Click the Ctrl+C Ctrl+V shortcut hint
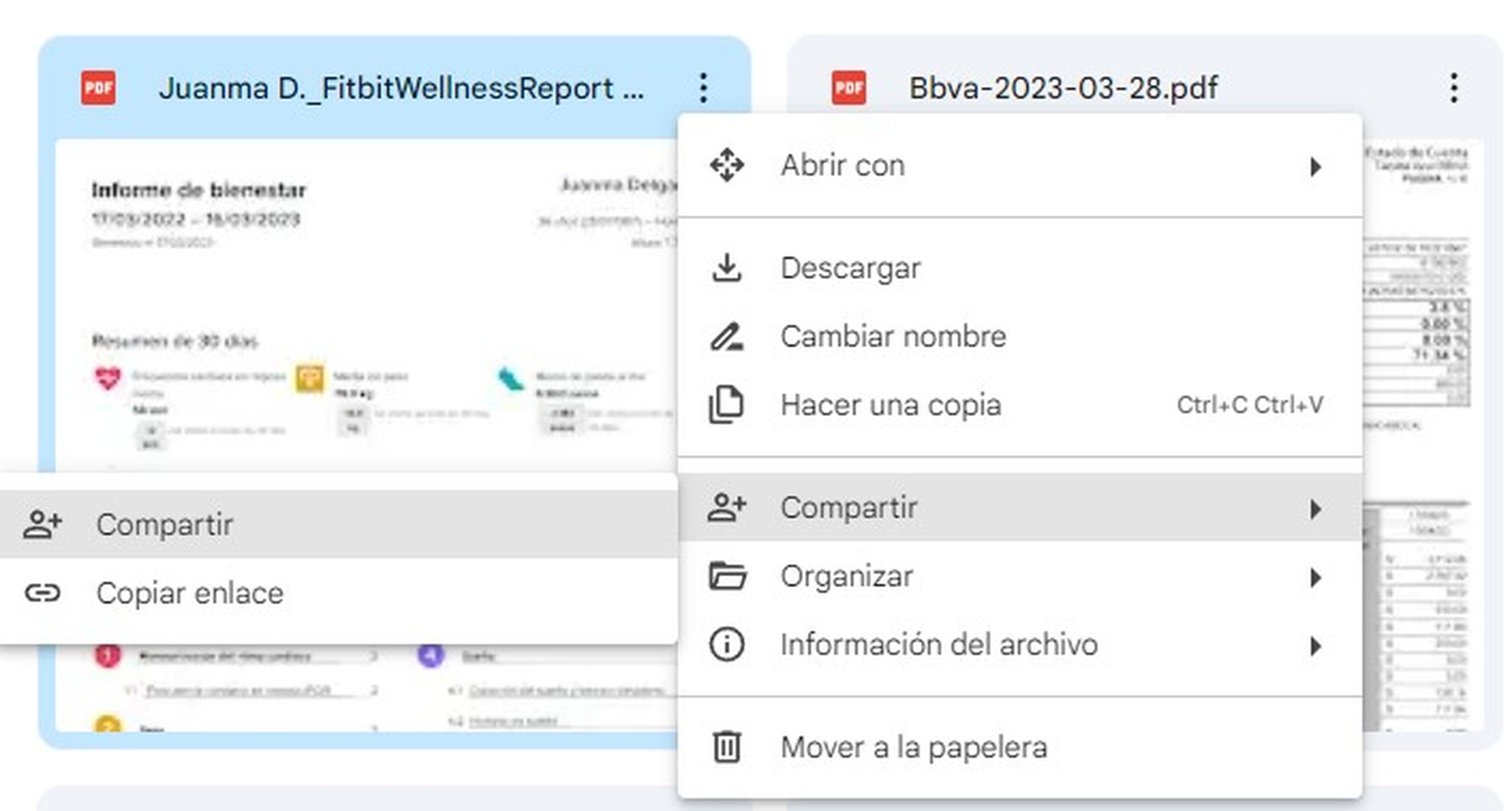Screen dimensions: 1512x811 (x=1250, y=405)
